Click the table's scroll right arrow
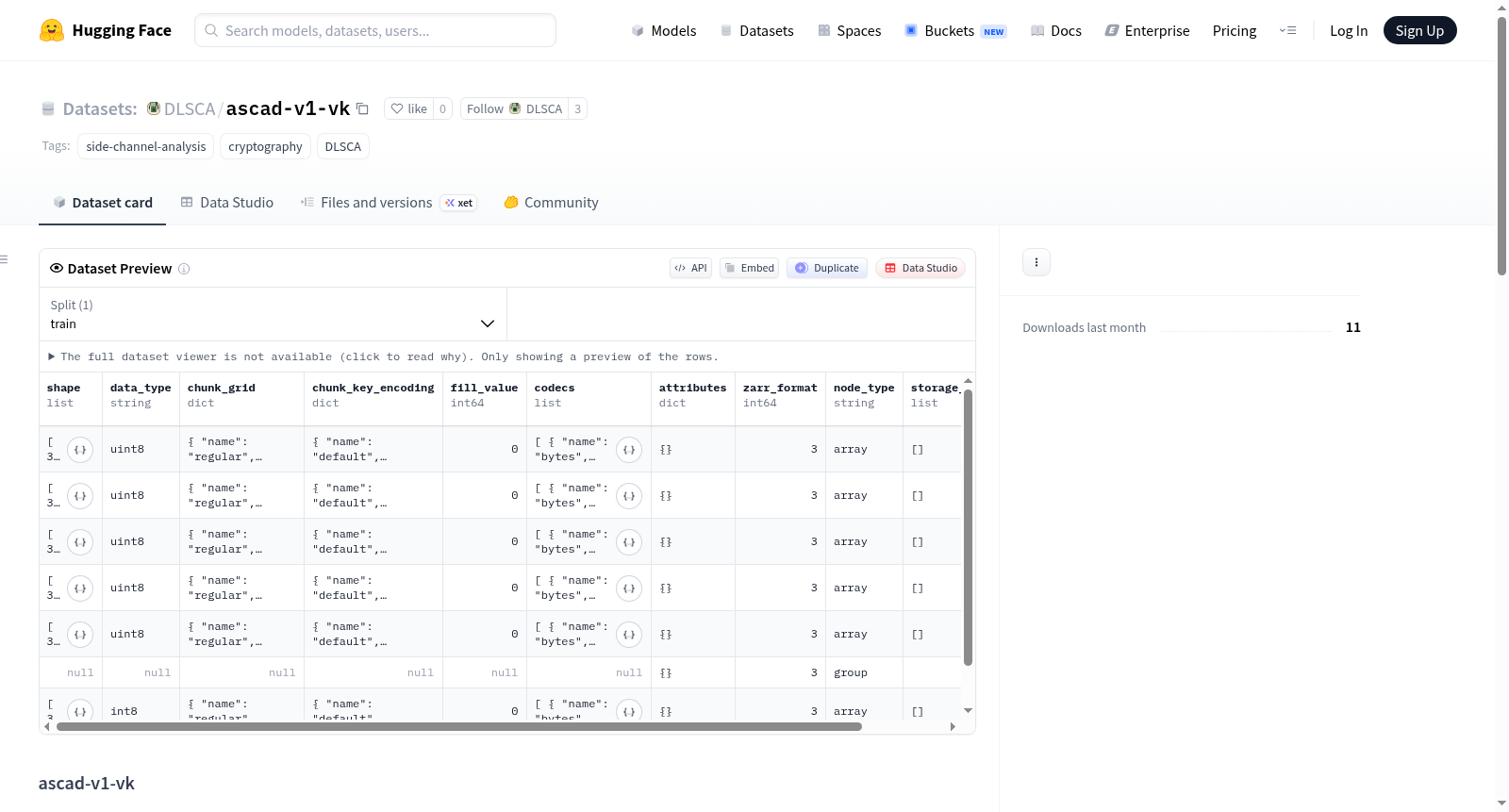 [953, 726]
